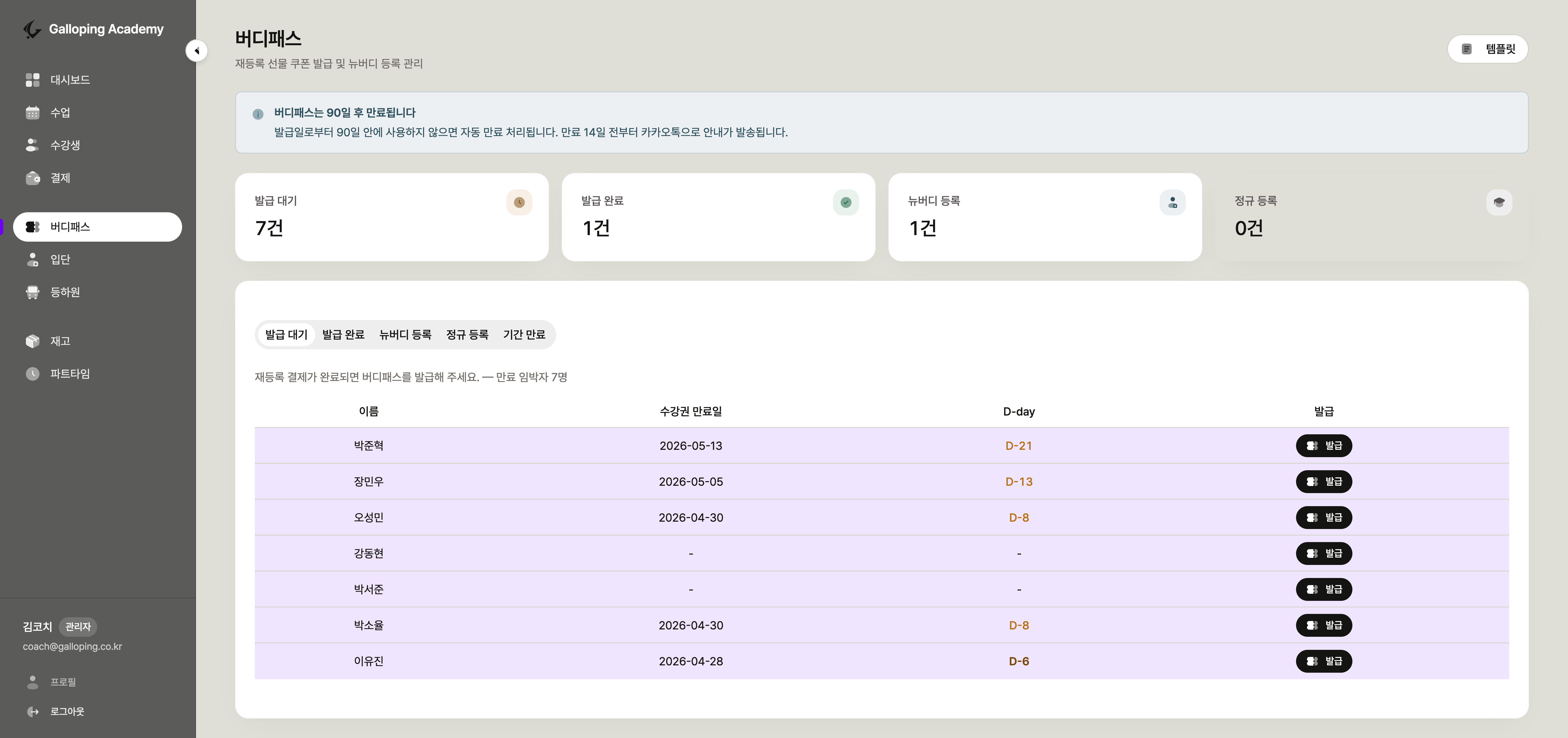Switch to the 뉴버디 등록 tab
Image resolution: width=1568 pixels, height=738 pixels.
click(405, 335)
